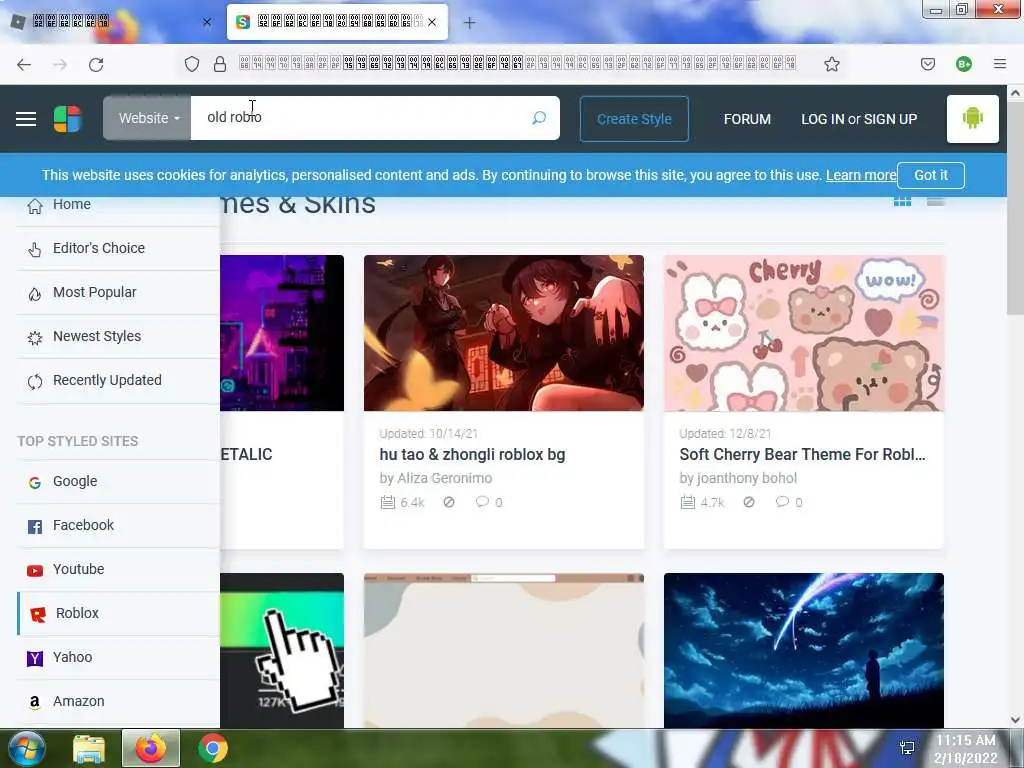The height and width of the screenshot is (768, 1024).
Task: Open the beige pastel theme thumbnail
Action: coord(504,650)
